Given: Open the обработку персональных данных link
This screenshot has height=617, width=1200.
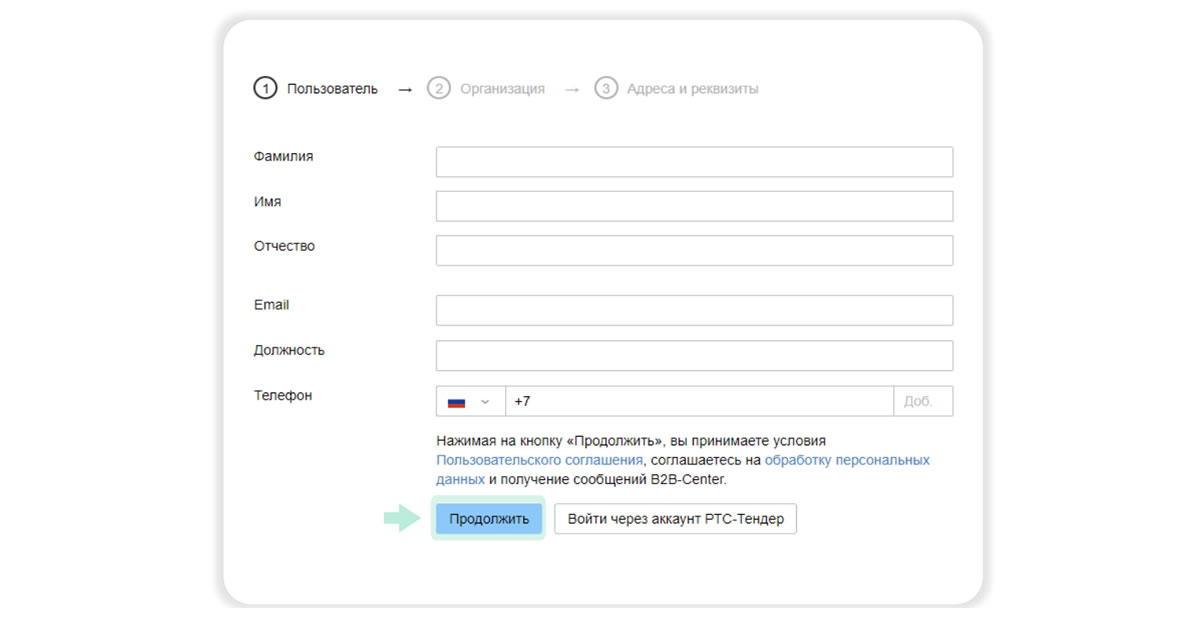Looking at the screenshot, I should point(846,460).
